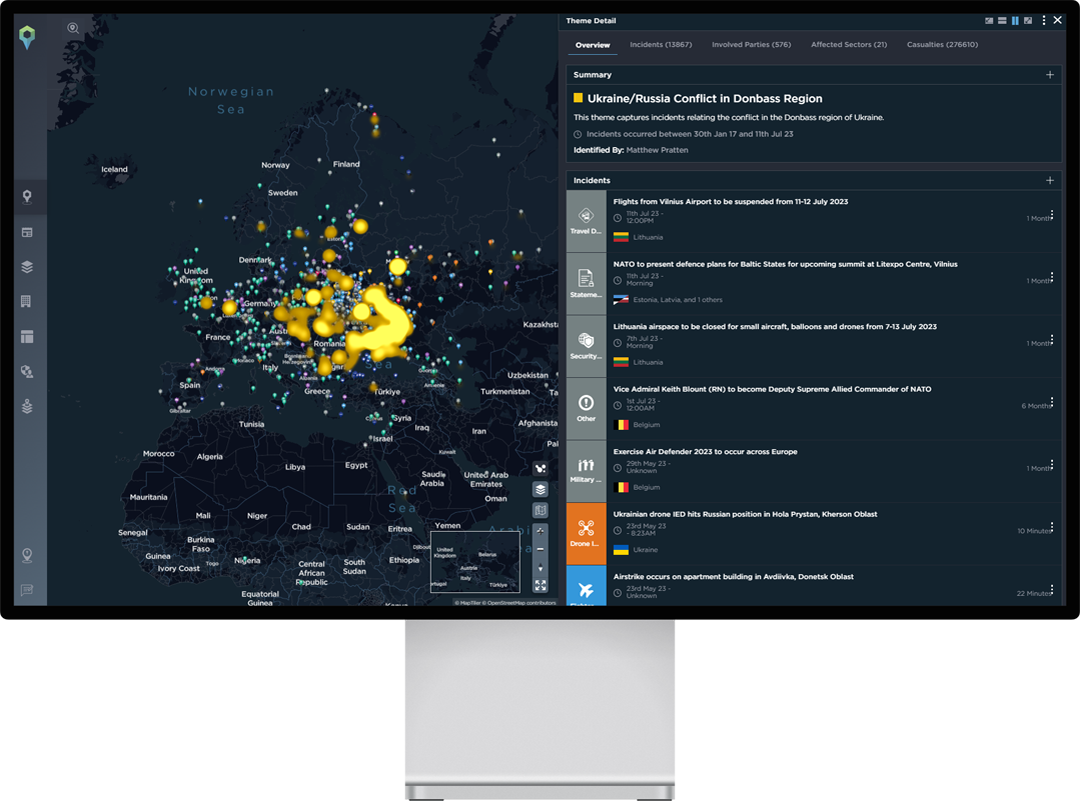
Task: Toggle the cluster nodes map control
Action: (x=541, y=468)
